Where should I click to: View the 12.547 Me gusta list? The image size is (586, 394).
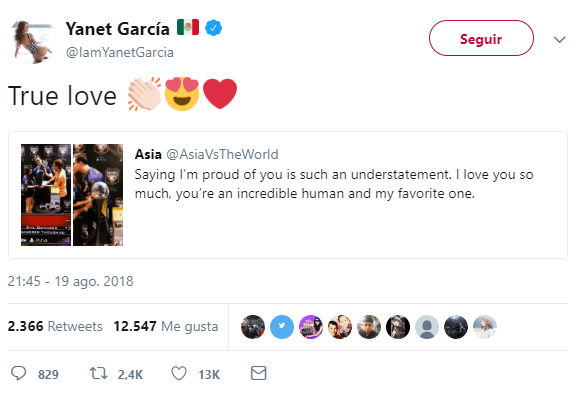[166, 326]
